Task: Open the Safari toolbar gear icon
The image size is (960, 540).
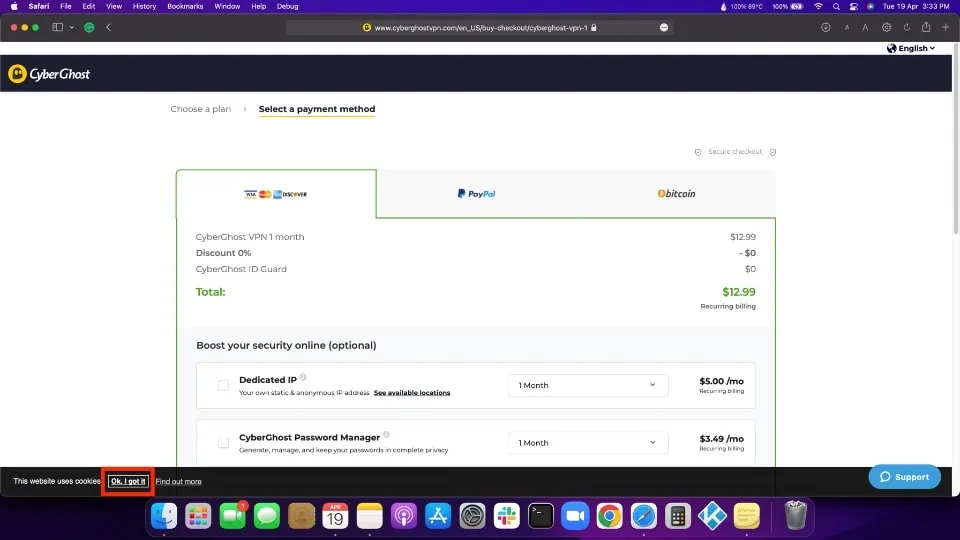Action: click(887, 28)
